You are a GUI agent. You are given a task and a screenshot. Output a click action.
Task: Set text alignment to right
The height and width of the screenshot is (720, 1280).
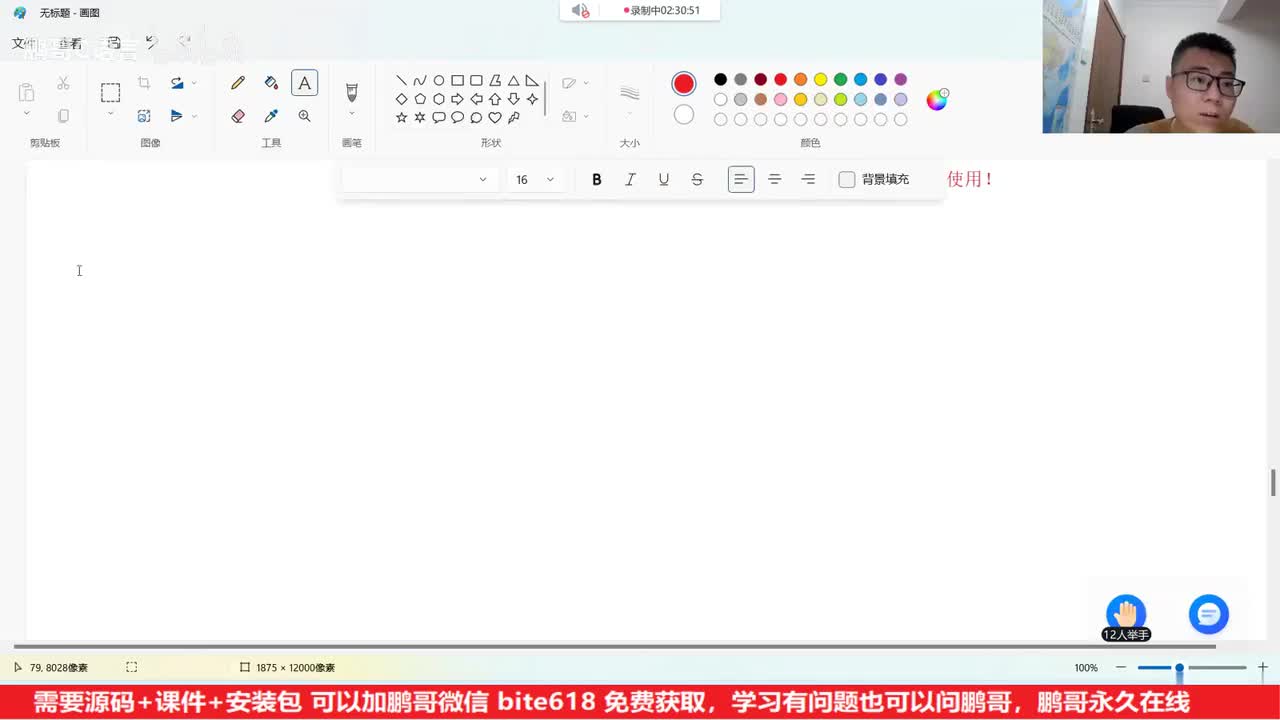click(808, 179)
